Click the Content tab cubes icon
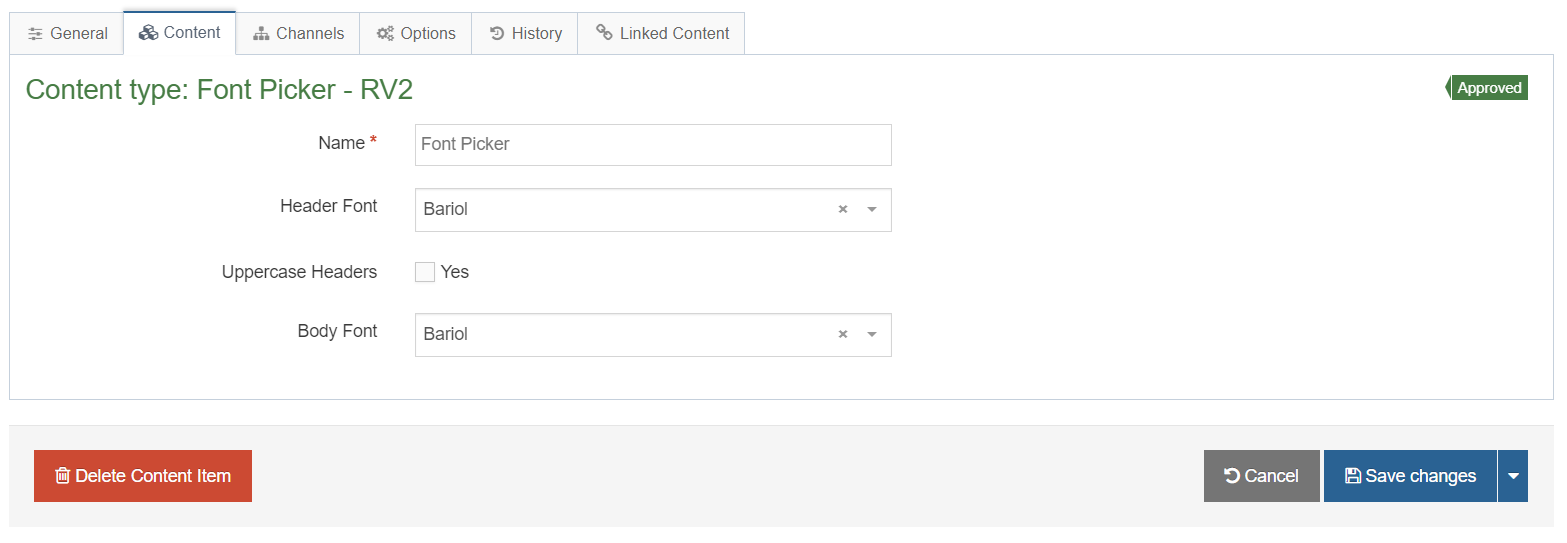 [x=148, y=32]
